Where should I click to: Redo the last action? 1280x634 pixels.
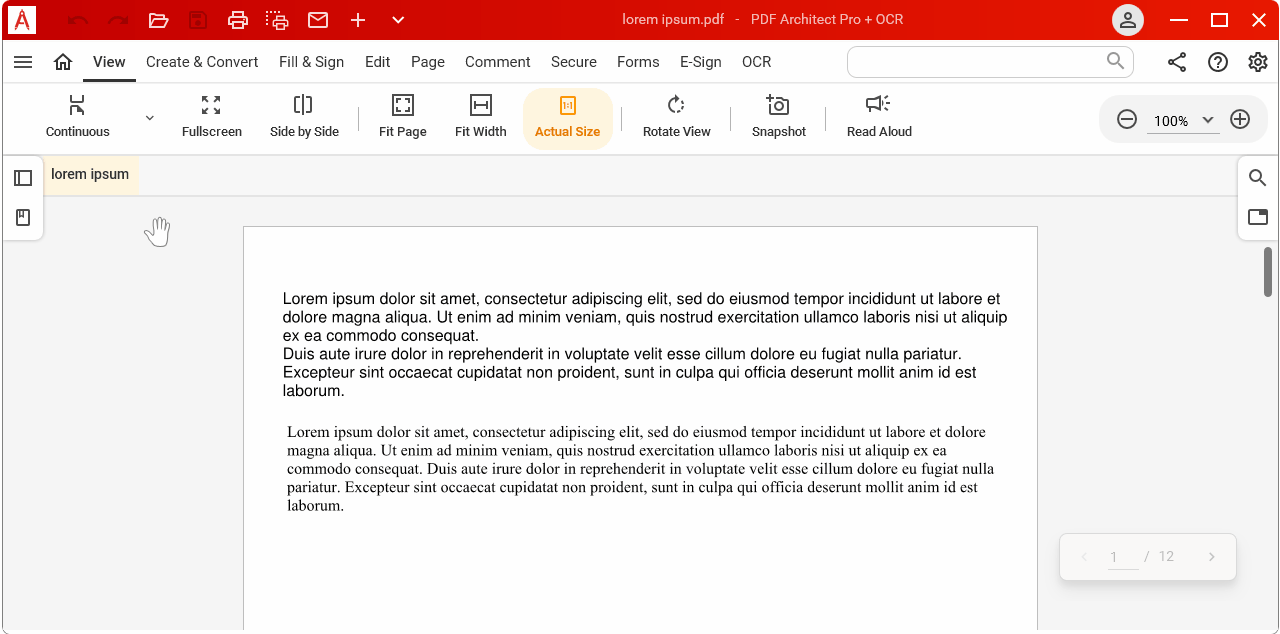(118, 20)
